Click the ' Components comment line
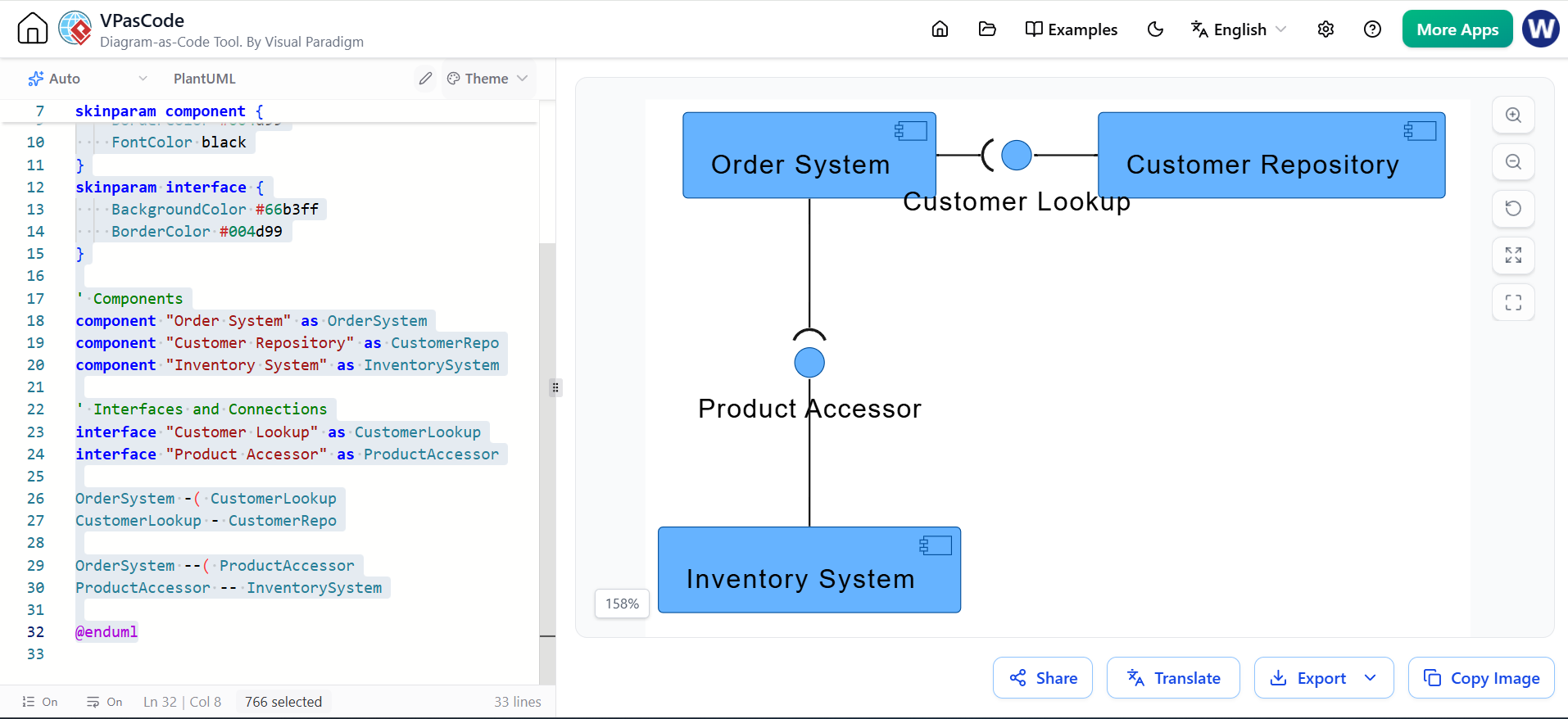Viewport: 1568px width, 719px height. tap(129, 299)
